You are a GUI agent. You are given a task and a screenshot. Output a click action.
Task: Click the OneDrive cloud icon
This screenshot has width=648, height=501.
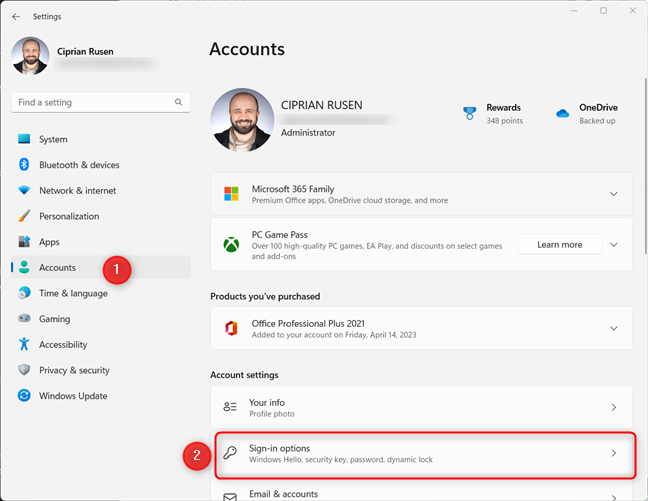pos(562,114)
